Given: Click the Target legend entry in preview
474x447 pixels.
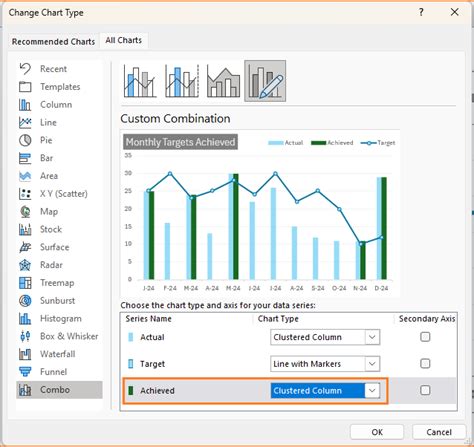Looking at the screenshot, I should [378, 143].
